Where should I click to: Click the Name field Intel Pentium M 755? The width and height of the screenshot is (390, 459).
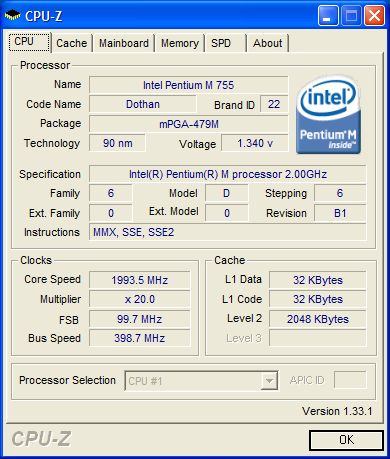pyautogui.click(x=188, y=85)
